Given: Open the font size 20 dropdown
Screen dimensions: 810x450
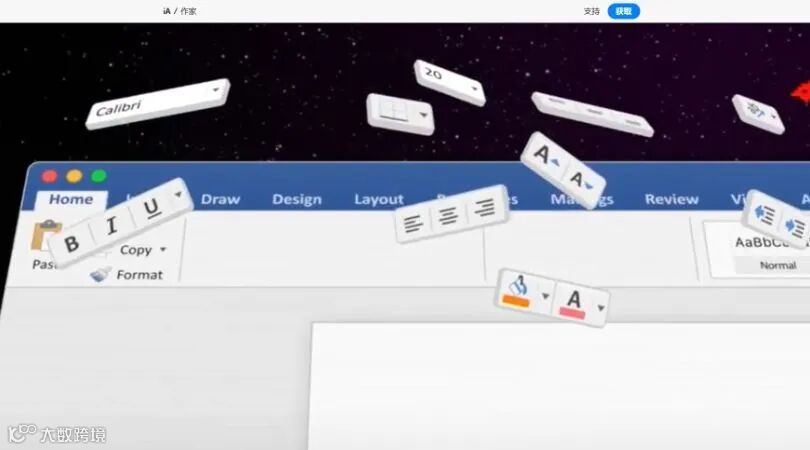Looking at the screenshot, I should 450,83.
